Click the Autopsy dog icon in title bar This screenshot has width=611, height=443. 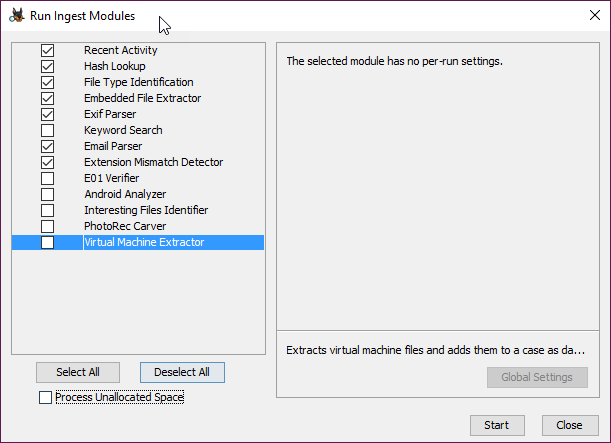(x=17, y=16)
